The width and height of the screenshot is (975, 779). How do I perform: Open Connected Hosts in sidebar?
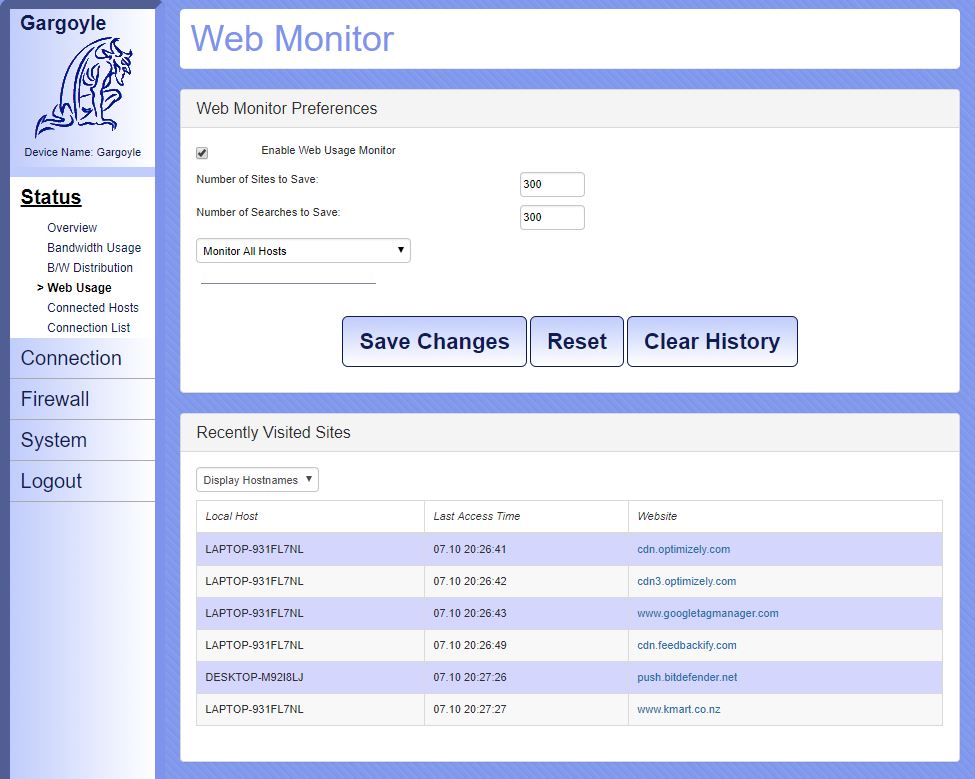pyautogui.click(x=93, y=308)
